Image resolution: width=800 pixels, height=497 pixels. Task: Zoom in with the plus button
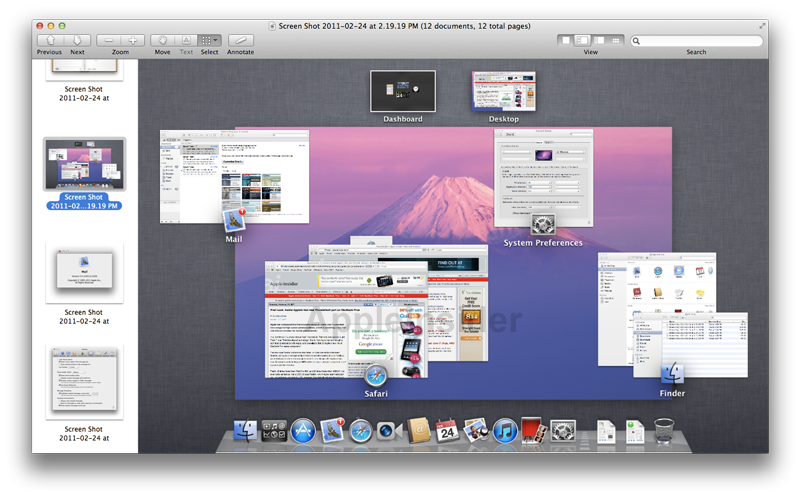coord(134,40)
